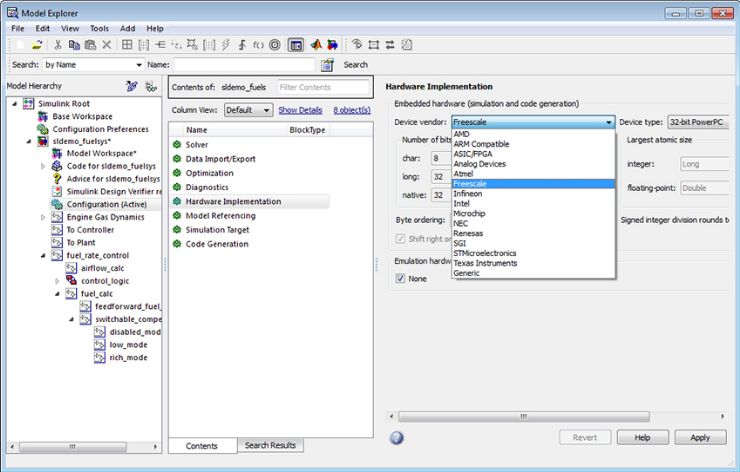Click the lightning bolt toolbar icon
Image resolution: width=740 pixels, height=472 pixels.
coord(226,45)
